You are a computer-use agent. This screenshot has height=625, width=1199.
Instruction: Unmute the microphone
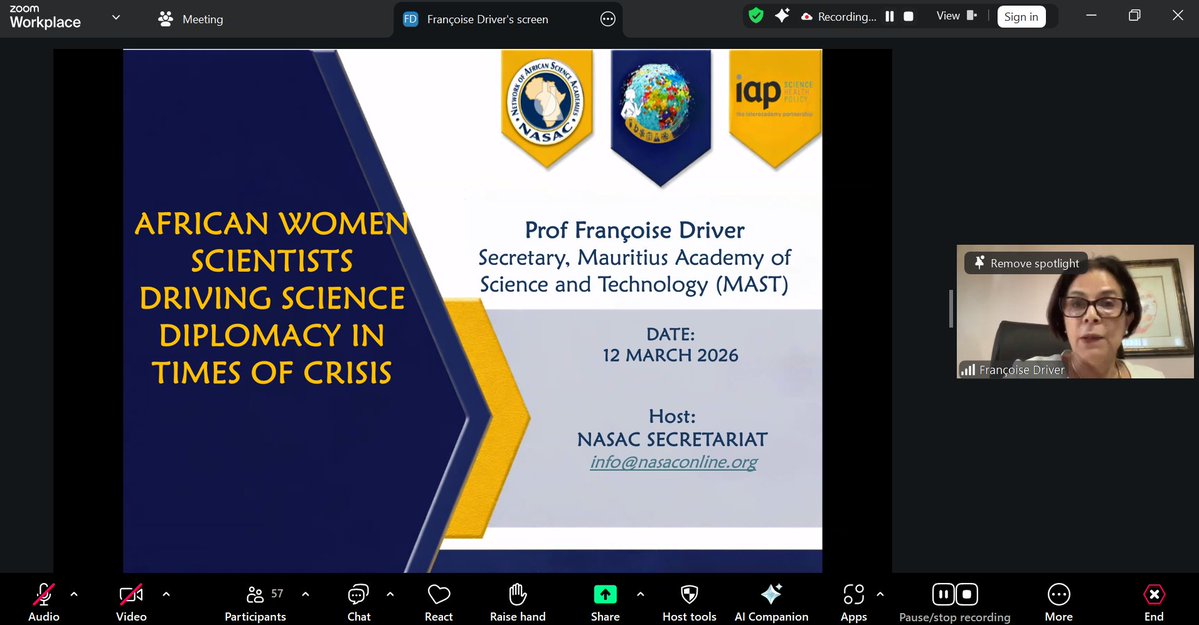(x=42, y=598)
